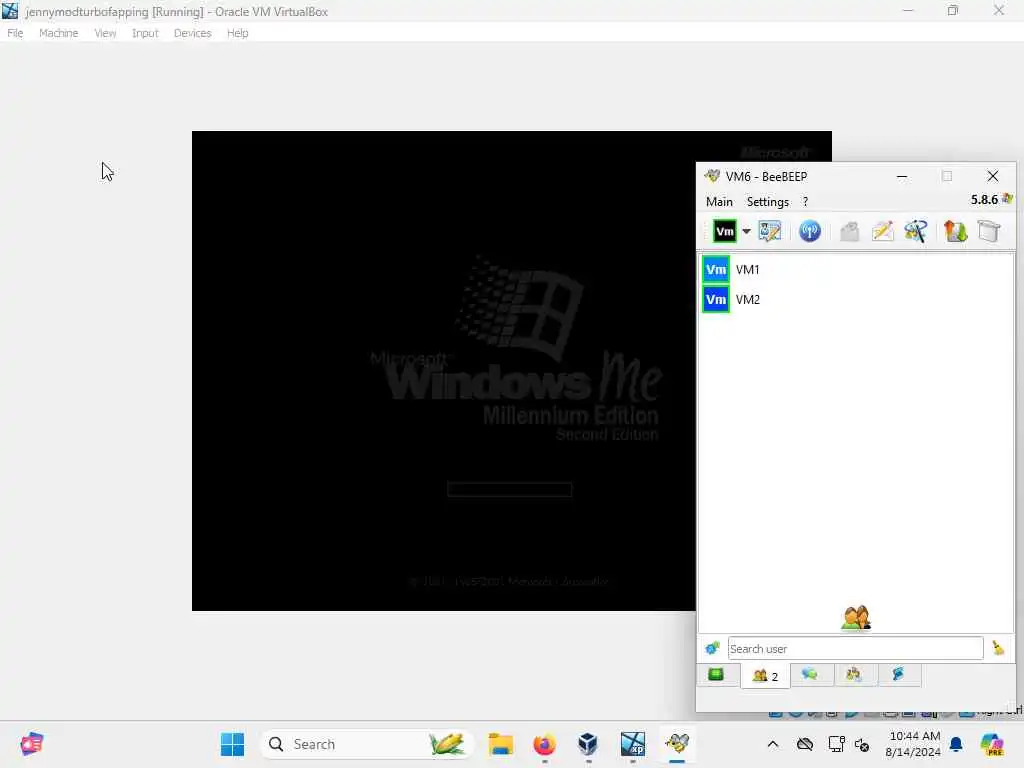
Task: Minimize the VirtualBox window
Action: point(908,10)
